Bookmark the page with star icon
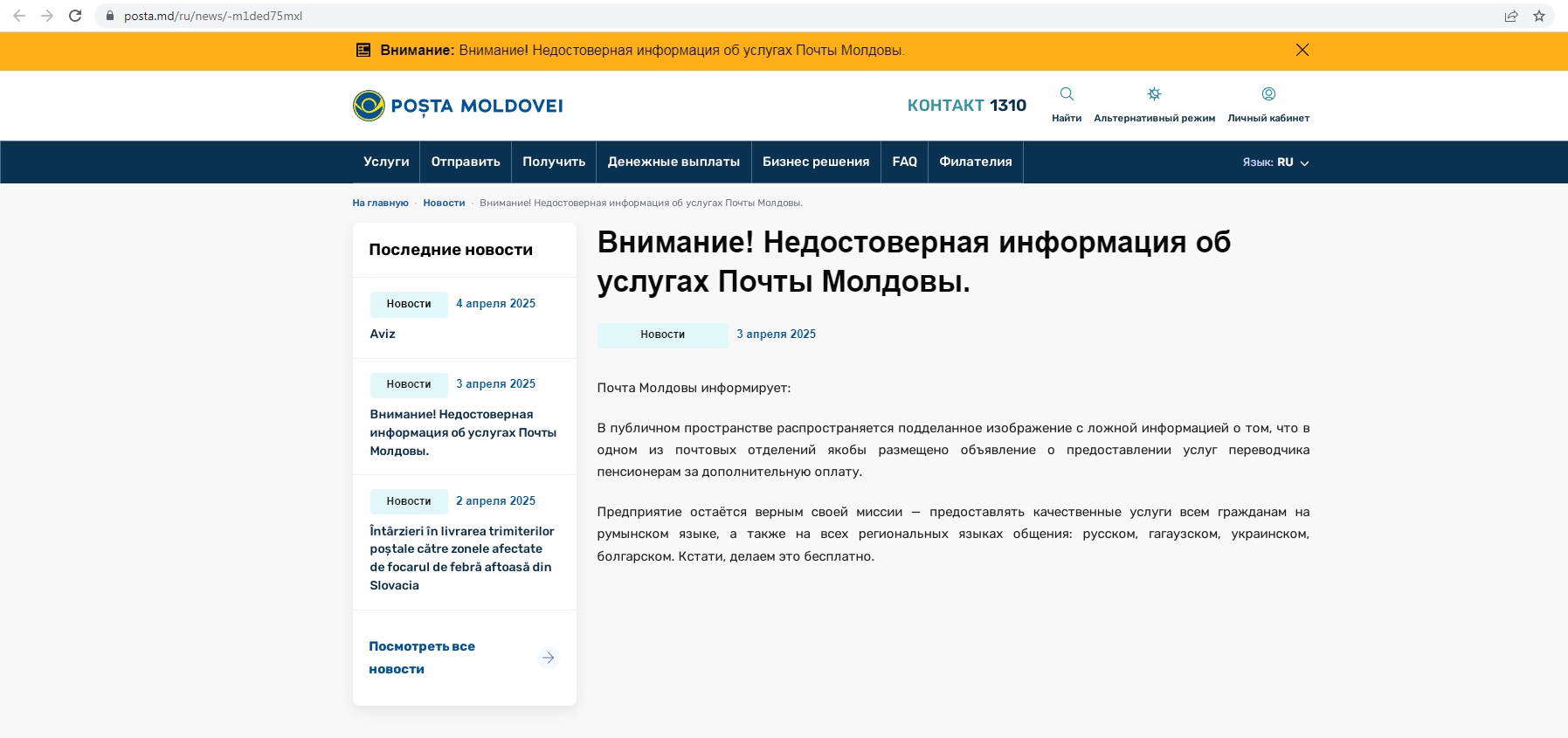 coord(1539,16)
